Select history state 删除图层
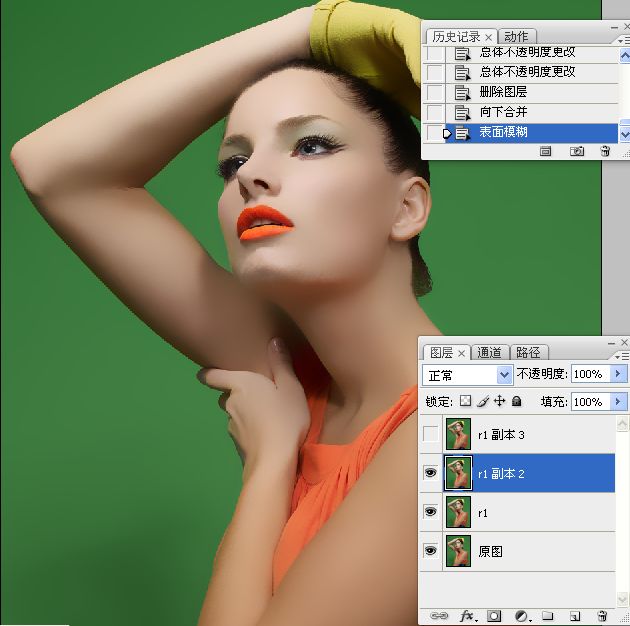Screen dimensions: 630x626 tap(532, 93)
